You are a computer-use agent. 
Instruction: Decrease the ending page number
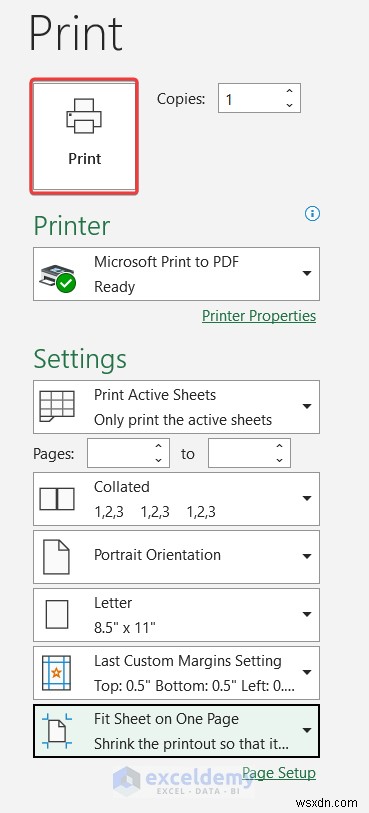pos(279,460)
